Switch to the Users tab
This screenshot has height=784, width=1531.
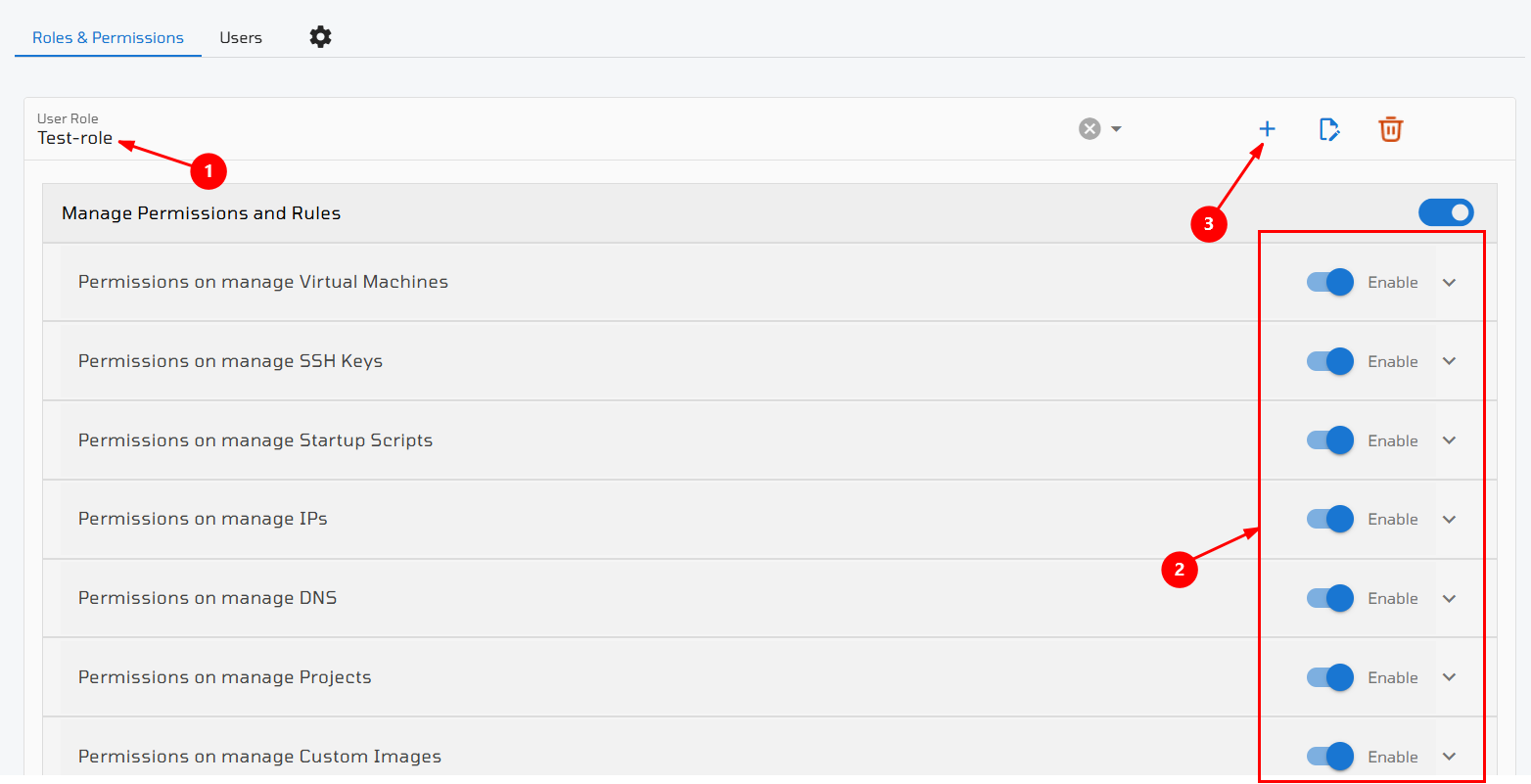point(241,37)
